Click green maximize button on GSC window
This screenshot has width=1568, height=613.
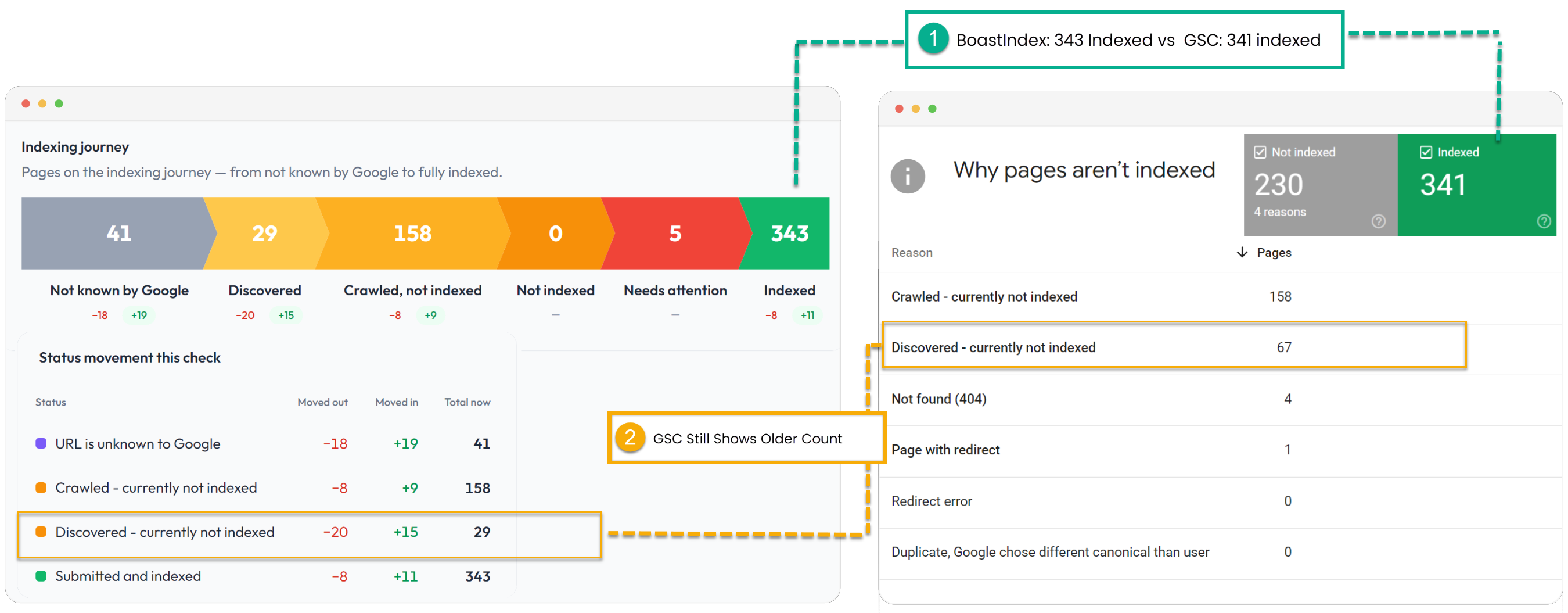tap(932, 108)
